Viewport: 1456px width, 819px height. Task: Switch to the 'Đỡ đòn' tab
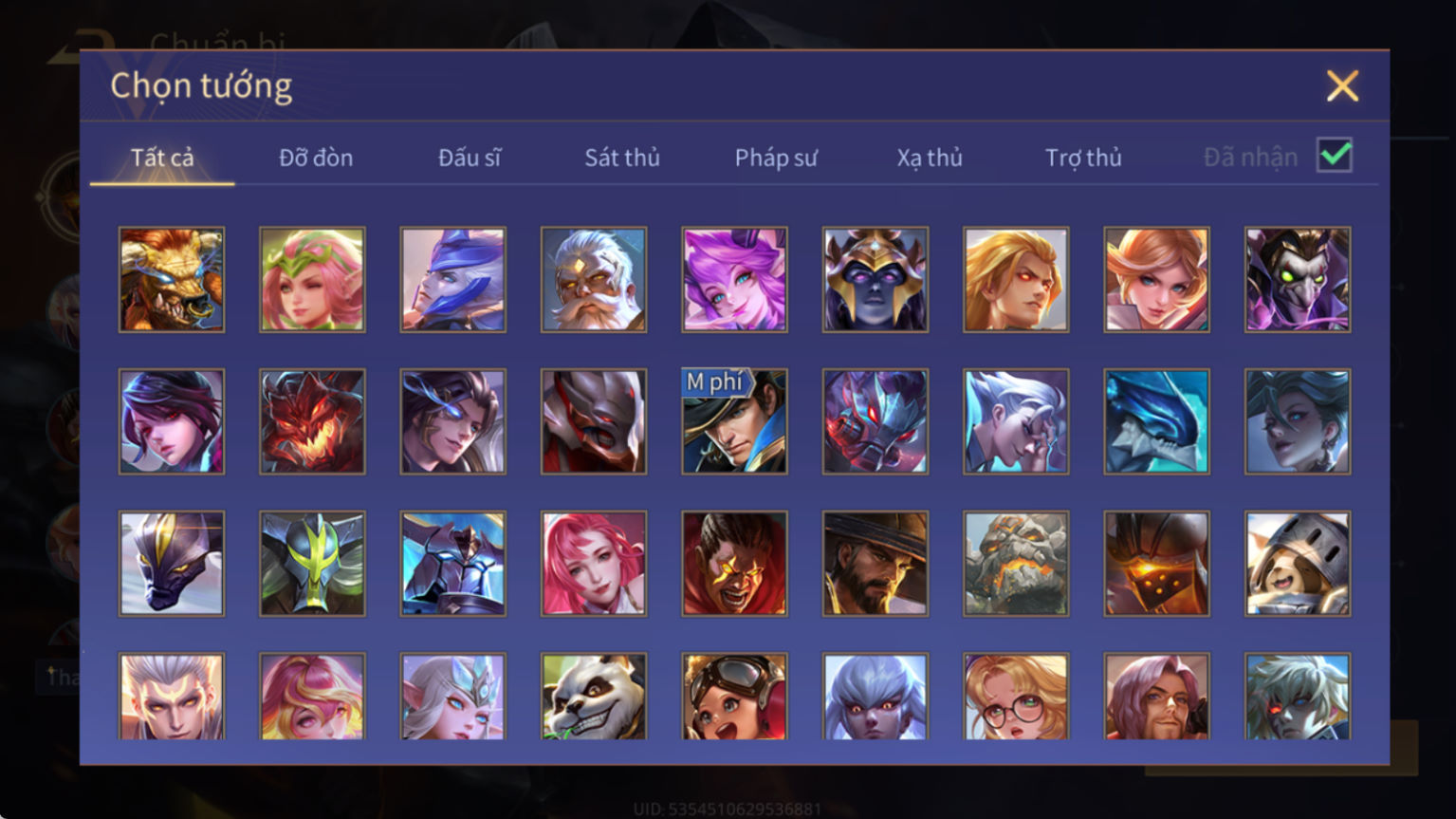pos(316,158)
